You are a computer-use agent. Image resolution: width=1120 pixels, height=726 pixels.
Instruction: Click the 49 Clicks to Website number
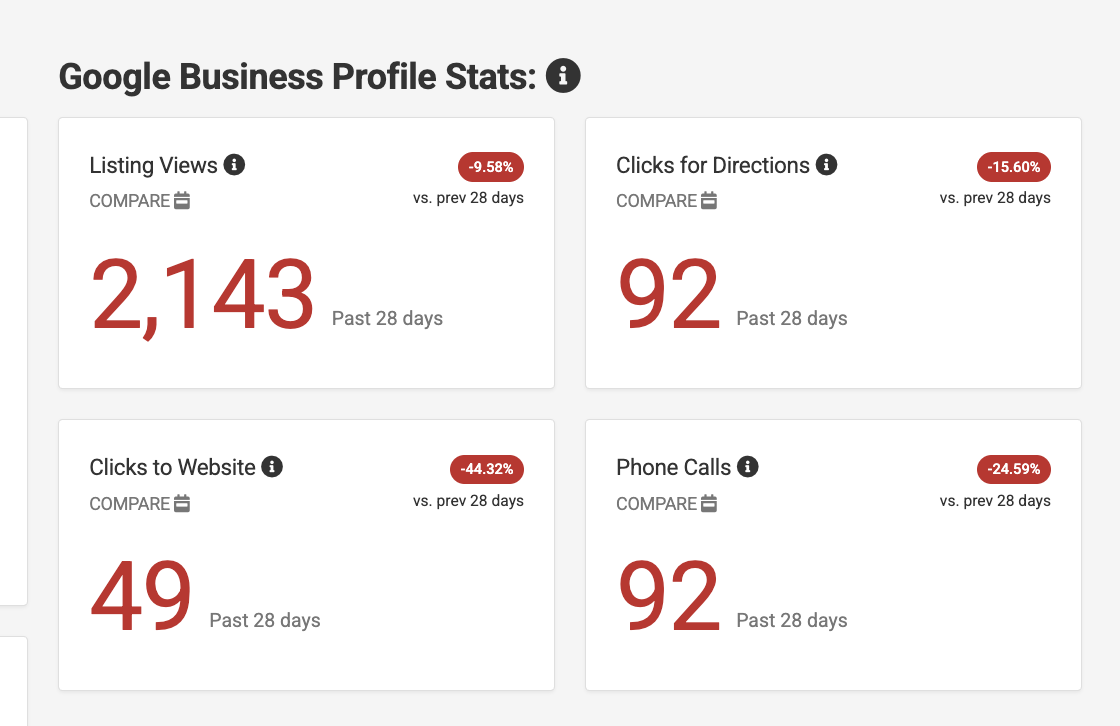pyautogui.click(x=141, y=597)
